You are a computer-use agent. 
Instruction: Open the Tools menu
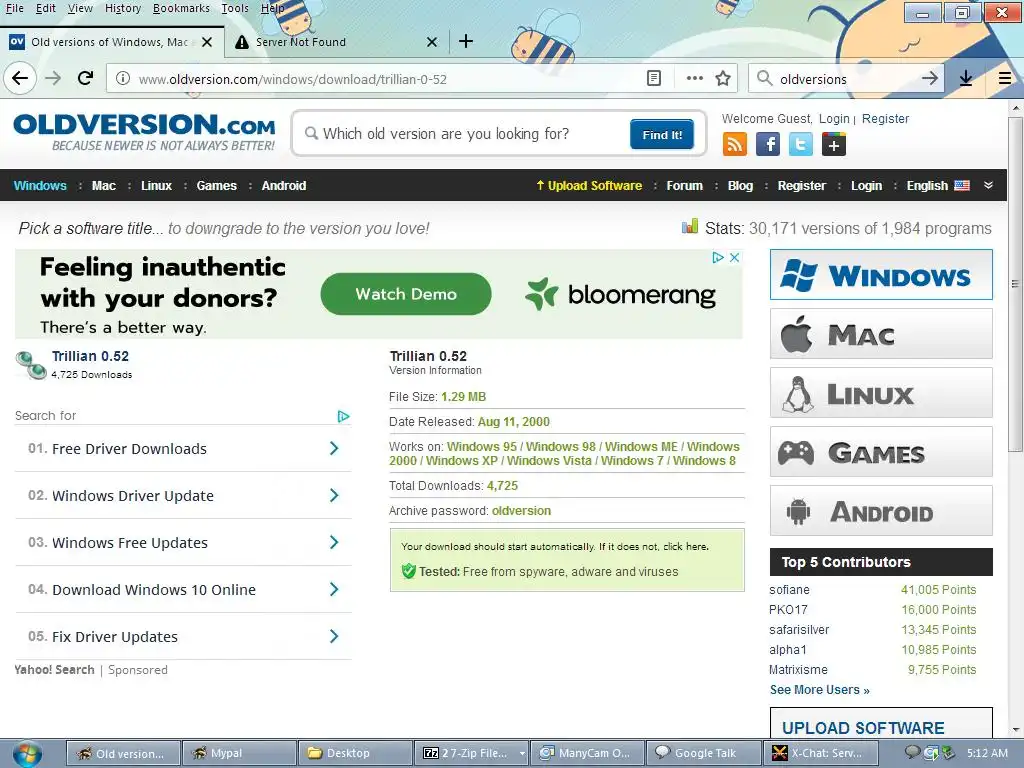(x=234, y=8)
